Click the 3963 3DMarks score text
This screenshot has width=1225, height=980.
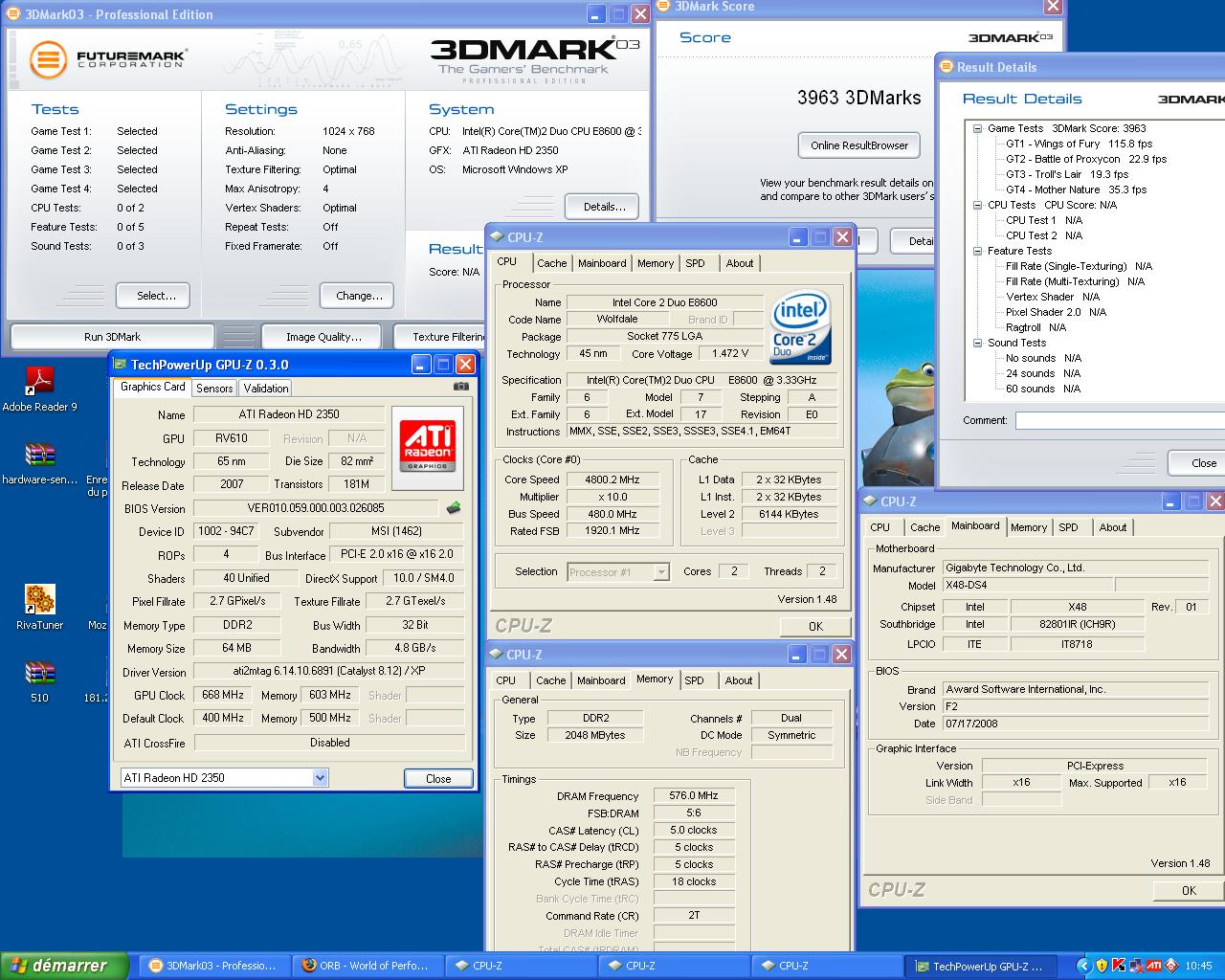858,98
